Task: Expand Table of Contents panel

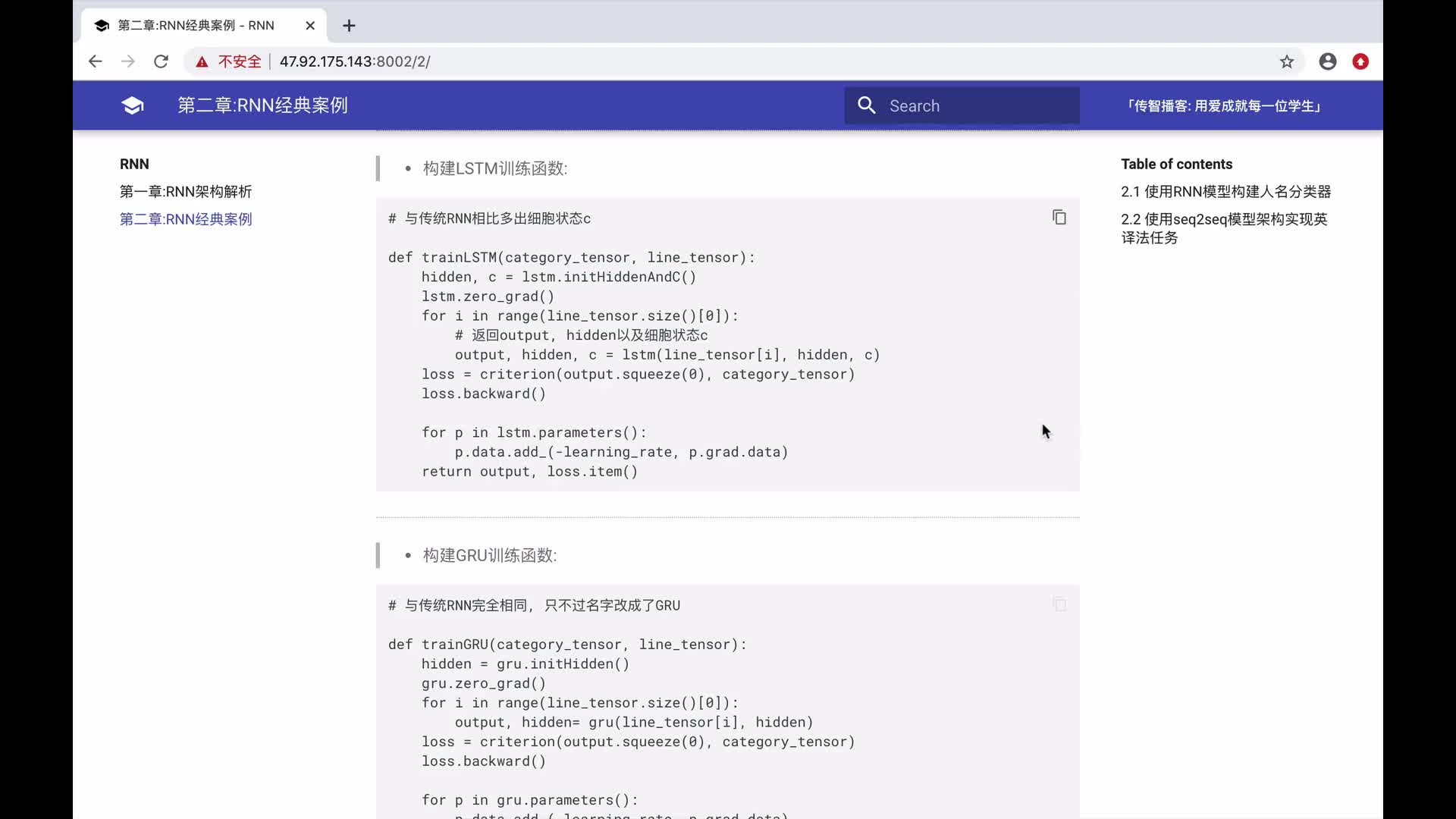Action: click(x=1177, y=164)
